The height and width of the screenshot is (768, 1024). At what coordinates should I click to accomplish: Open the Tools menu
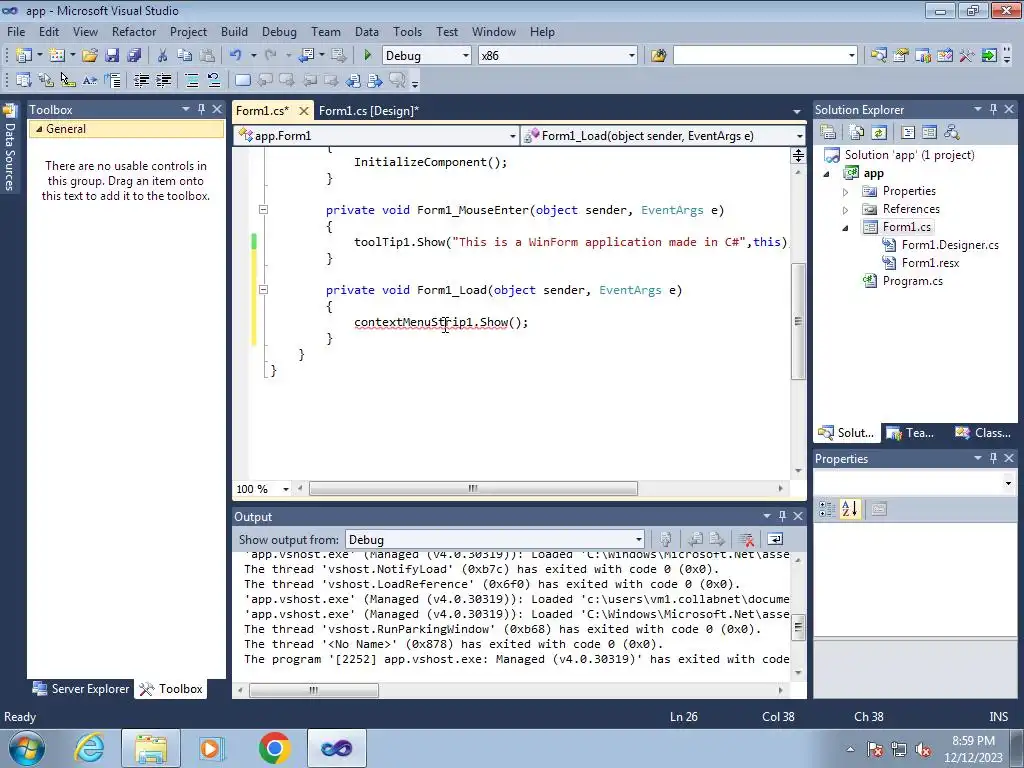click(408, 31)
